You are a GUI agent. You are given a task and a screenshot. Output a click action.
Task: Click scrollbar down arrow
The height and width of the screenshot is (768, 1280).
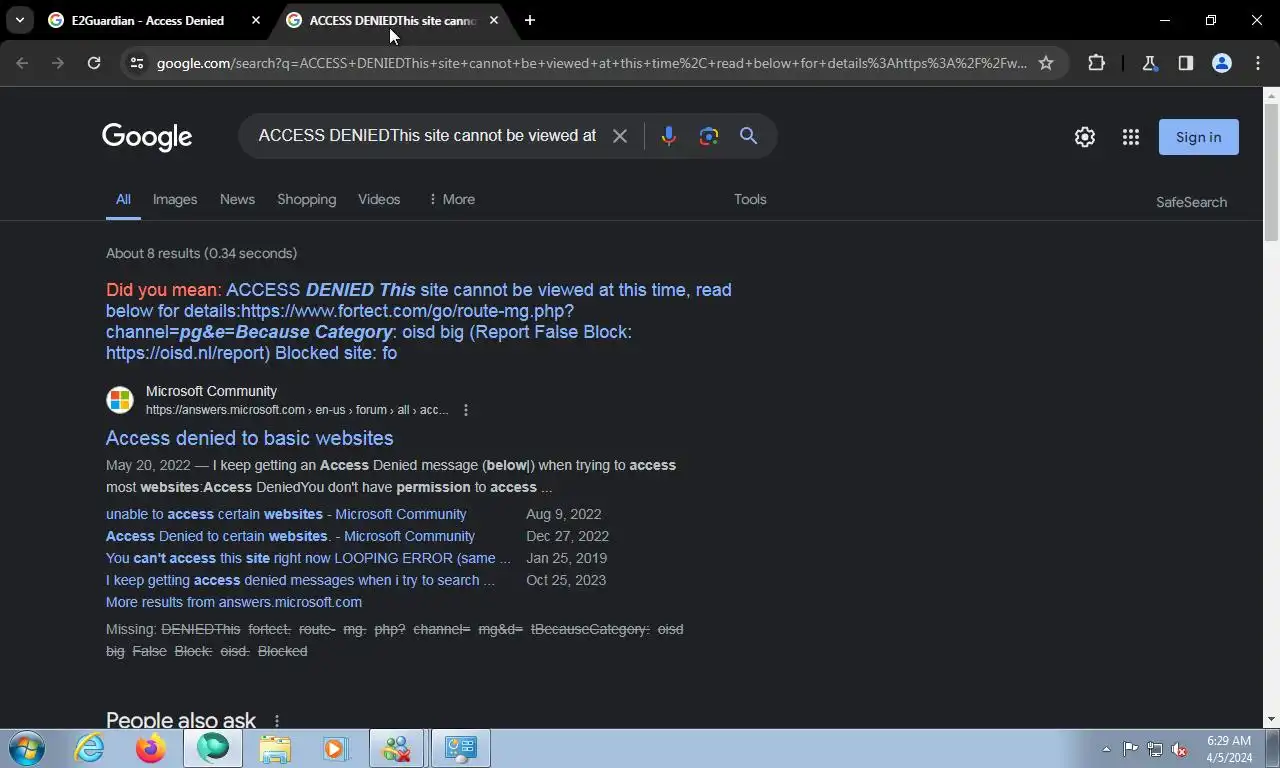[x=1271, y=719]
